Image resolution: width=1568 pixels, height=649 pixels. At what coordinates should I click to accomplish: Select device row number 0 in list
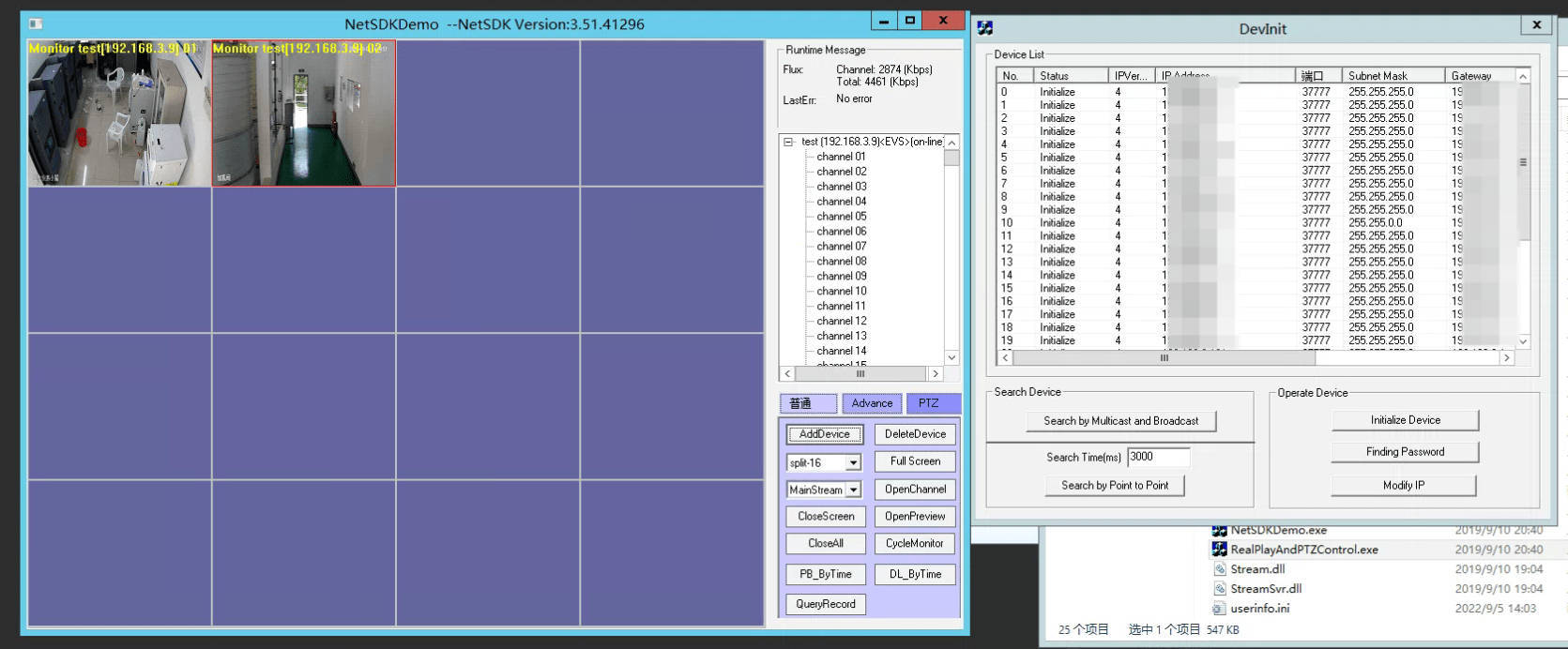(1256, 92)
